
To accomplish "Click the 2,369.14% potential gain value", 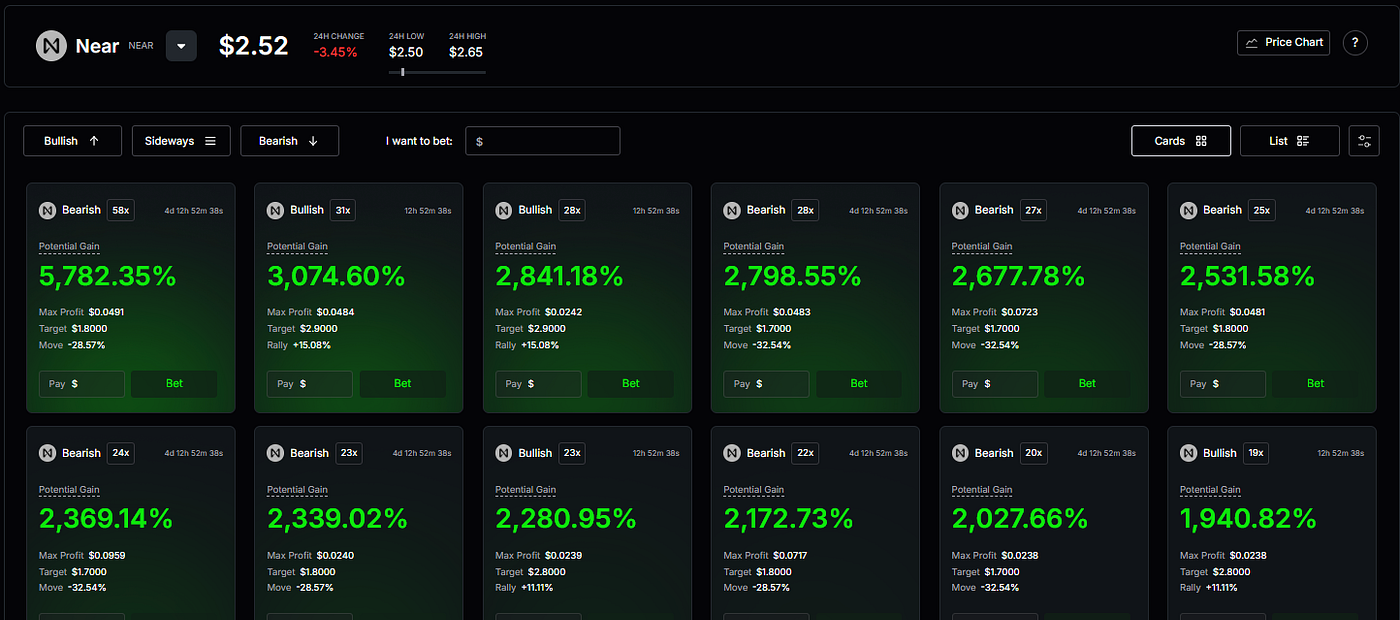I will point(106,519).
